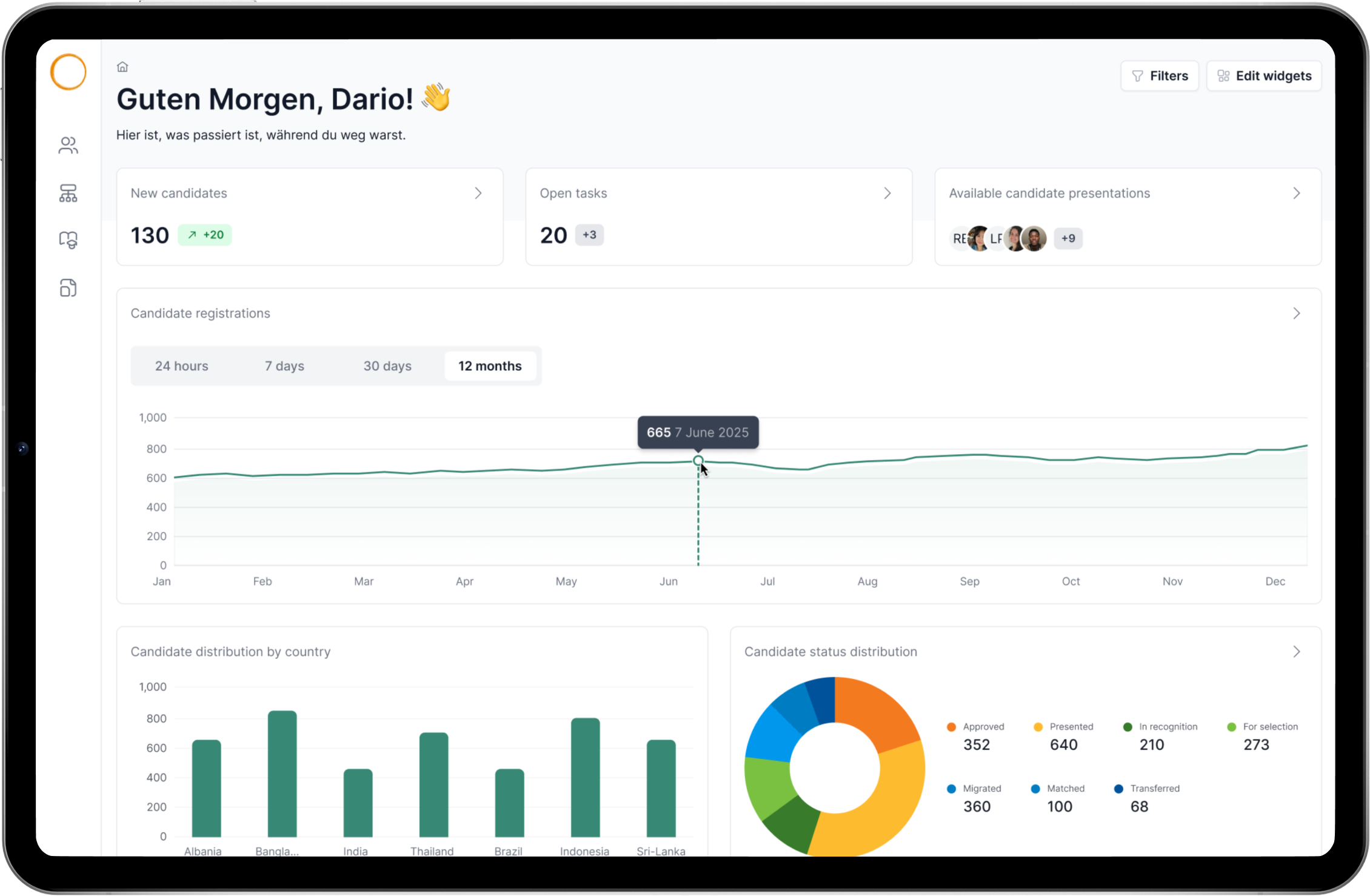Click the Migrated count 360
Screen dimensions: 1370x896
pos(977,807)
